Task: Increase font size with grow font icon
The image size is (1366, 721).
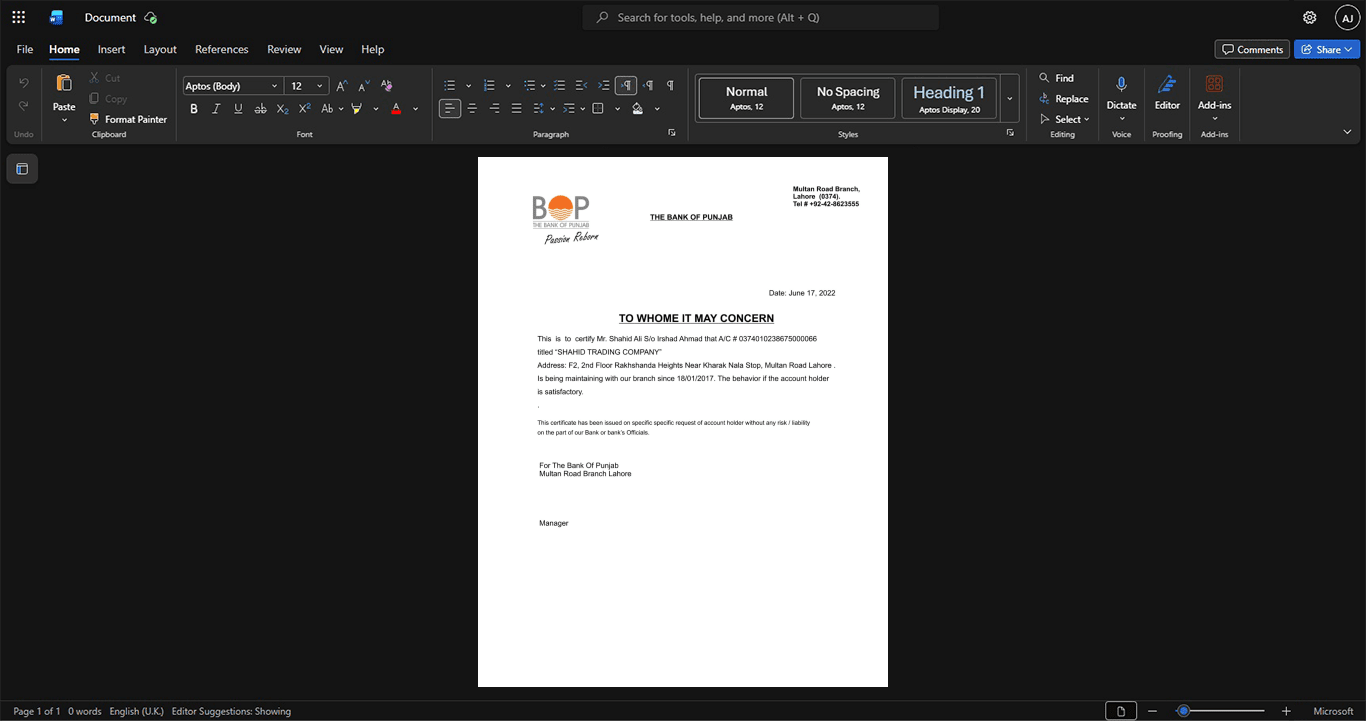Action: [342, 86]
